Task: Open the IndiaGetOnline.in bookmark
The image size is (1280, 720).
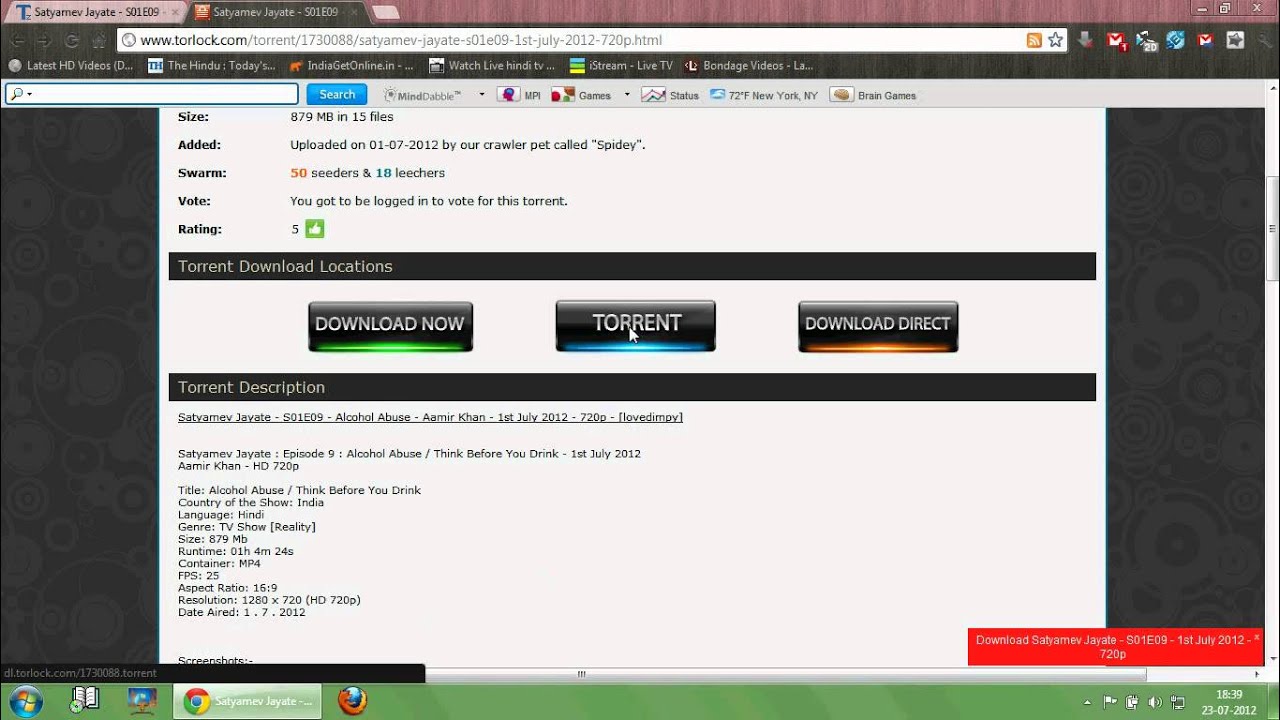Action: click(351, 66)
